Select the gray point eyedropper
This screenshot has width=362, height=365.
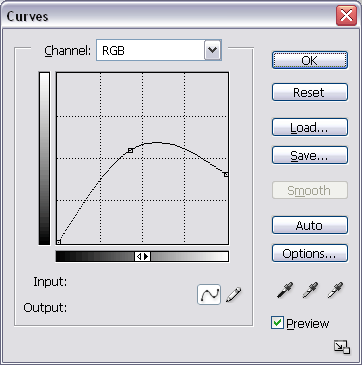(311, 290)
